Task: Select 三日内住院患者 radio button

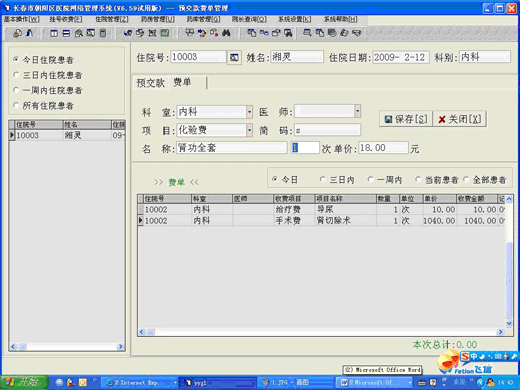Action: [16, 75]
